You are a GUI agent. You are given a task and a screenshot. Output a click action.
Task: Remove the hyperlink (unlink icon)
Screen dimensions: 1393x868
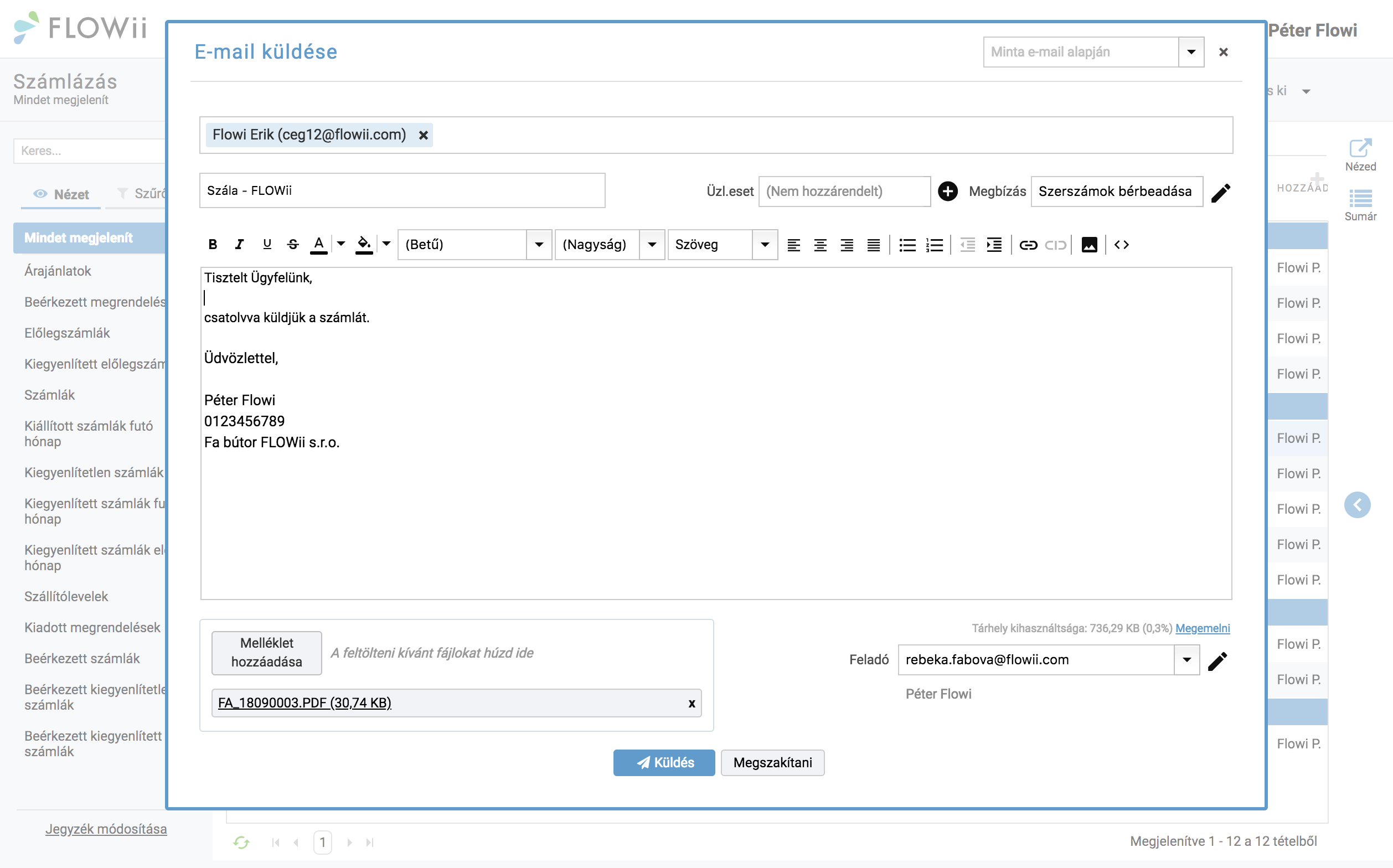[1055, 245]
